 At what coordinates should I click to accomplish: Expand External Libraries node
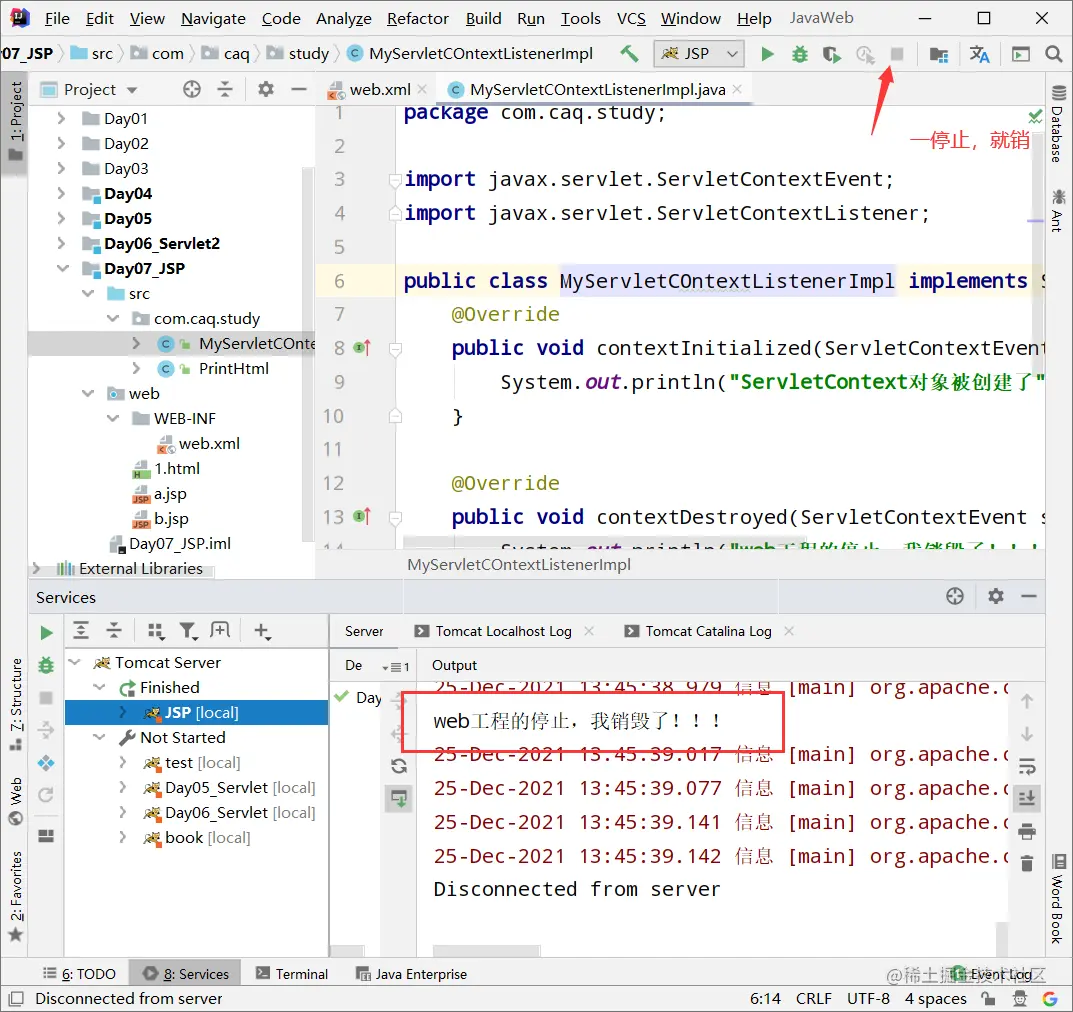[x=36, y=569]
